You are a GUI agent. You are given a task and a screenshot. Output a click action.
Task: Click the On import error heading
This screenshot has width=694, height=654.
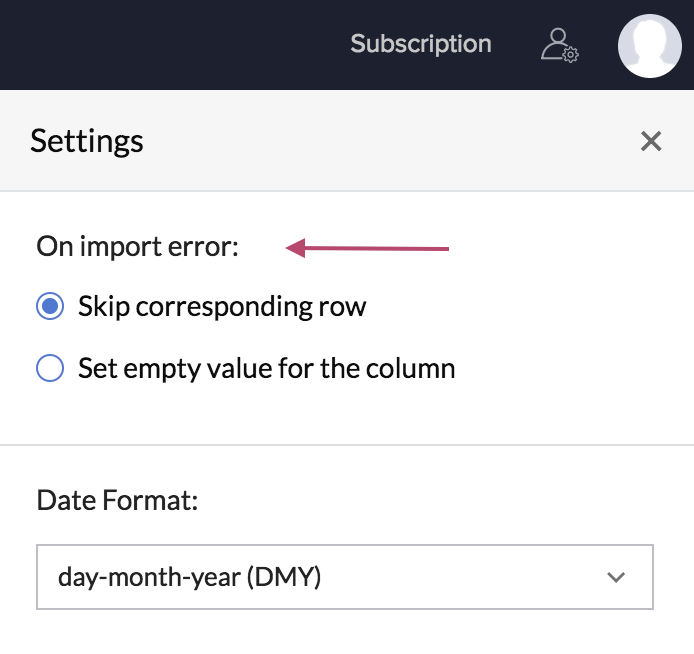coord(138,246)
